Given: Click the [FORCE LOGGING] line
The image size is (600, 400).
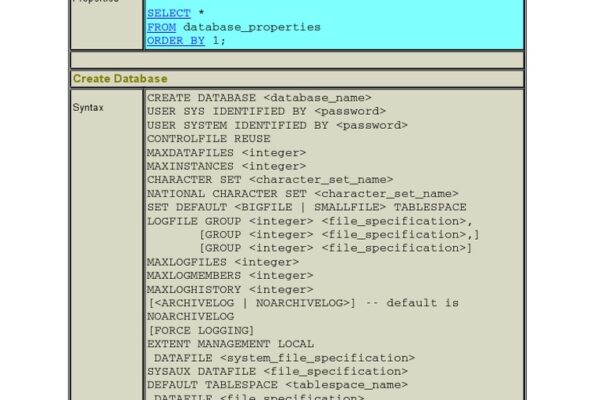Looking at the screenshot, I should click(201, 330).
